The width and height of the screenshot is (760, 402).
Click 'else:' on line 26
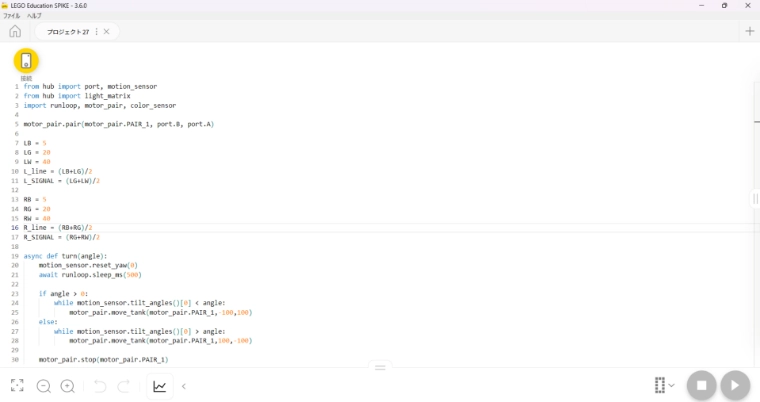(48, 322)
